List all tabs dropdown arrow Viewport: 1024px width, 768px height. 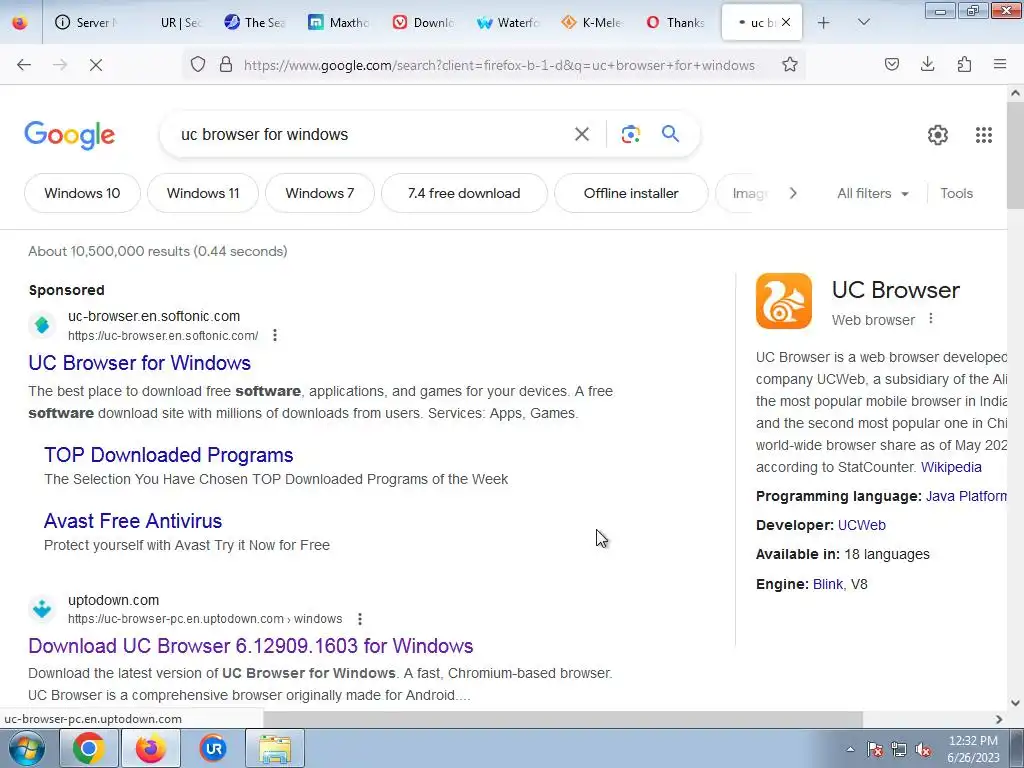click(863, 22)
